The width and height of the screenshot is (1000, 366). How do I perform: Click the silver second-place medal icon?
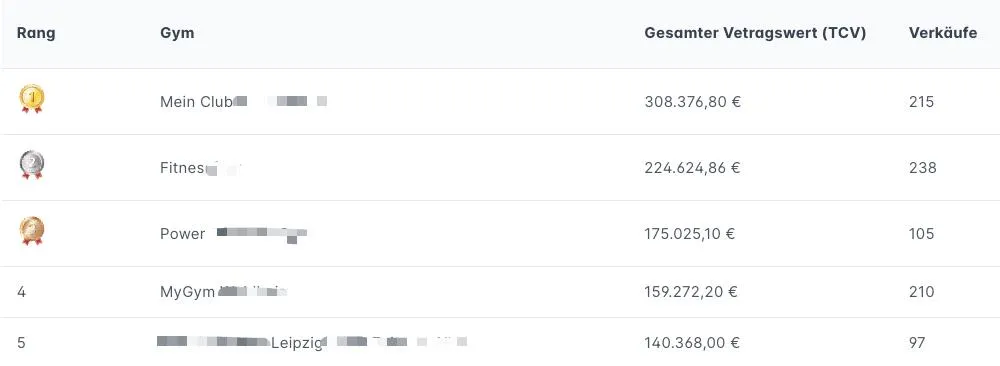click(32, 165)
